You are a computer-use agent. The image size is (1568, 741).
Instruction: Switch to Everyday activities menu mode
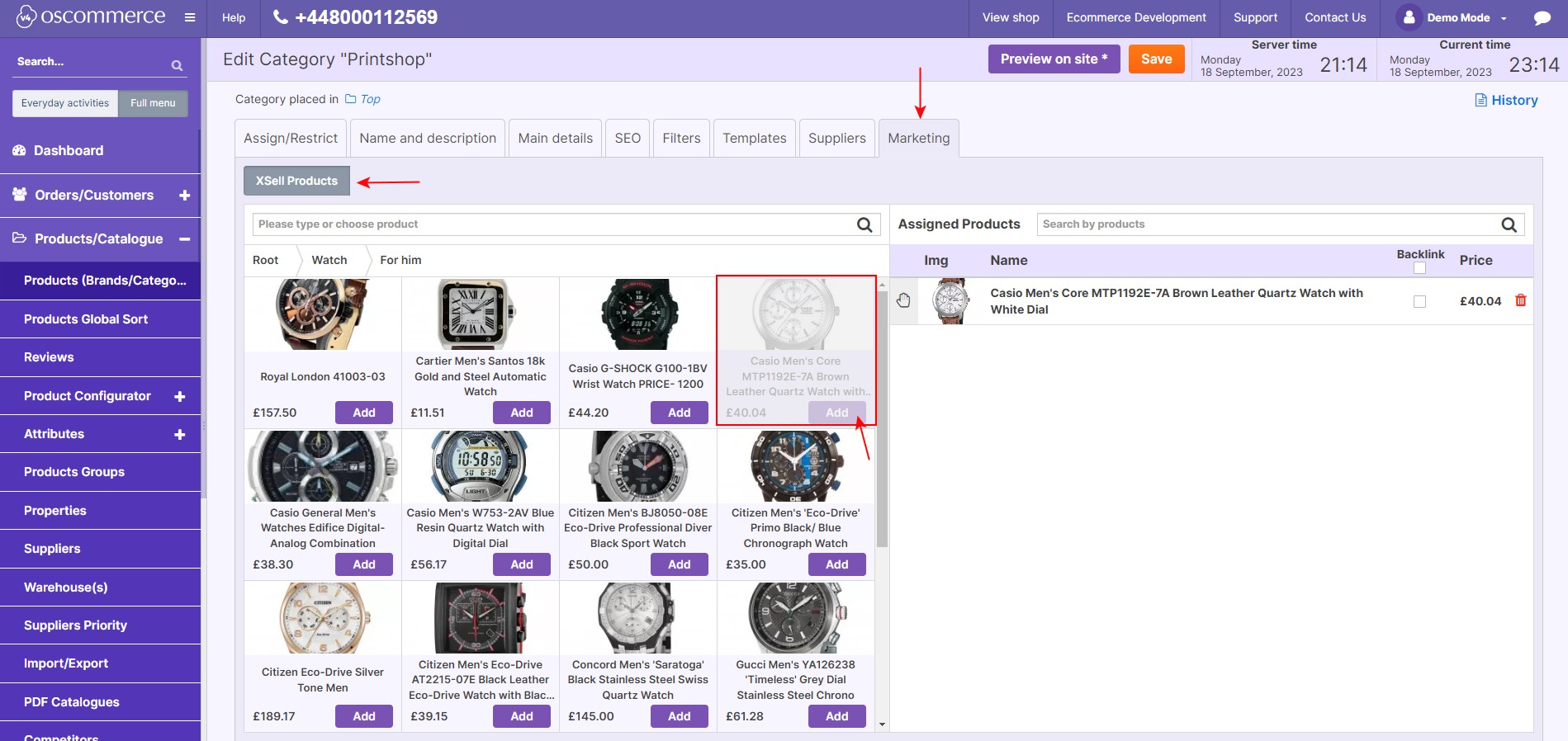pos(65,103)
